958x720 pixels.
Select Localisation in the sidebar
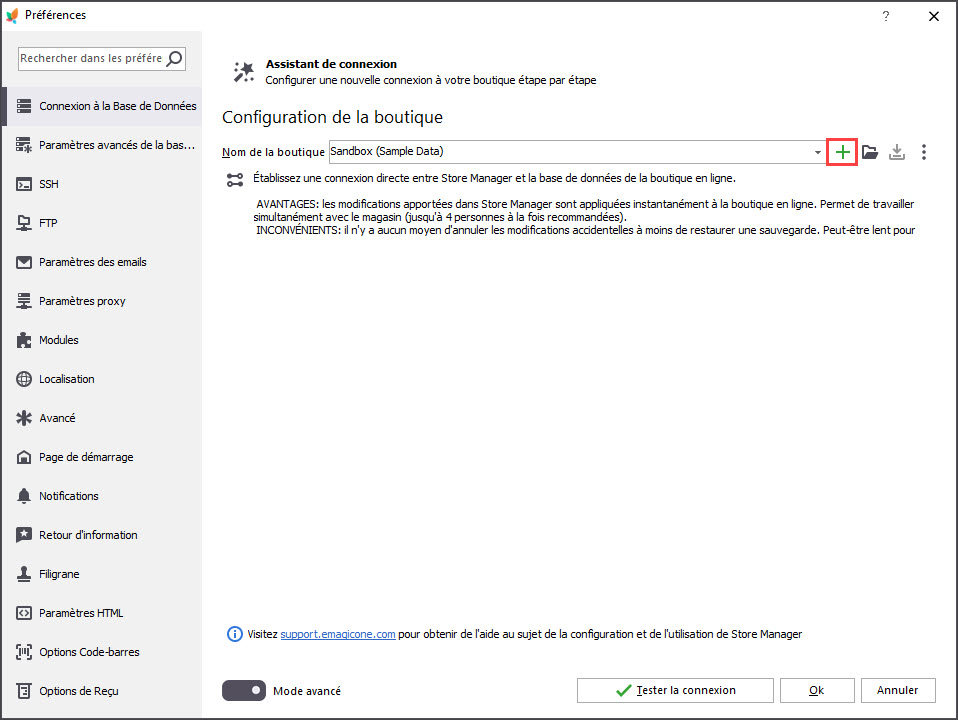click(102, 379)
